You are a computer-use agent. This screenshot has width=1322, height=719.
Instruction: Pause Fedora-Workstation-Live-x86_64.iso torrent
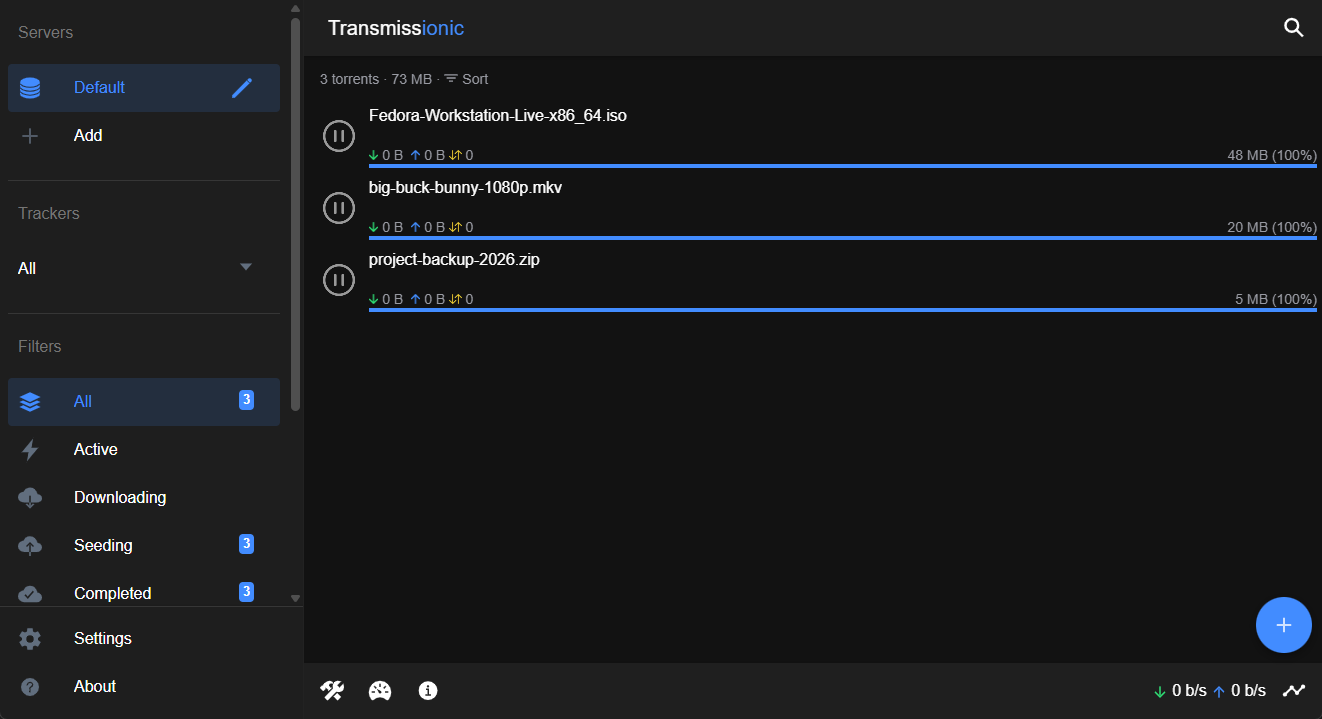coord(339,136)
